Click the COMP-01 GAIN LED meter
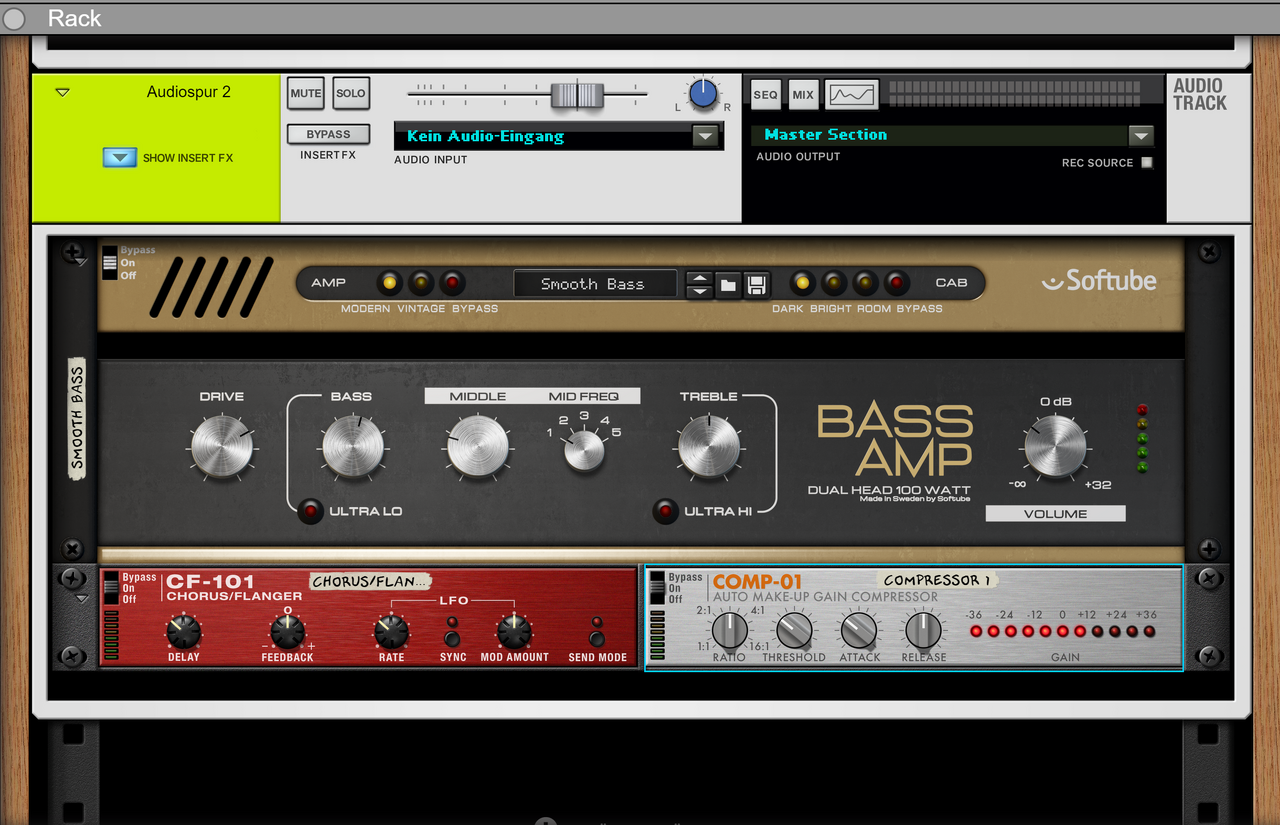The image size is (1280, 825). coord(1062,631)
